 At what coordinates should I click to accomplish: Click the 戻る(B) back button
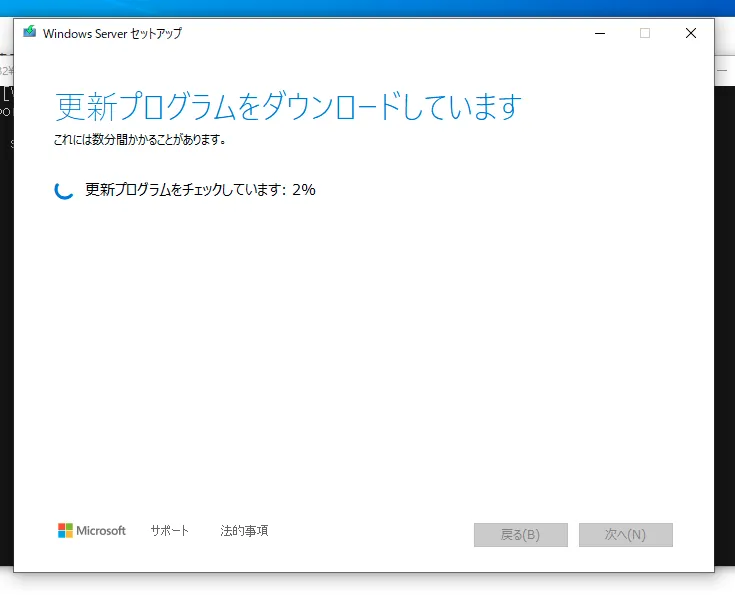click(x=521, y=535)
